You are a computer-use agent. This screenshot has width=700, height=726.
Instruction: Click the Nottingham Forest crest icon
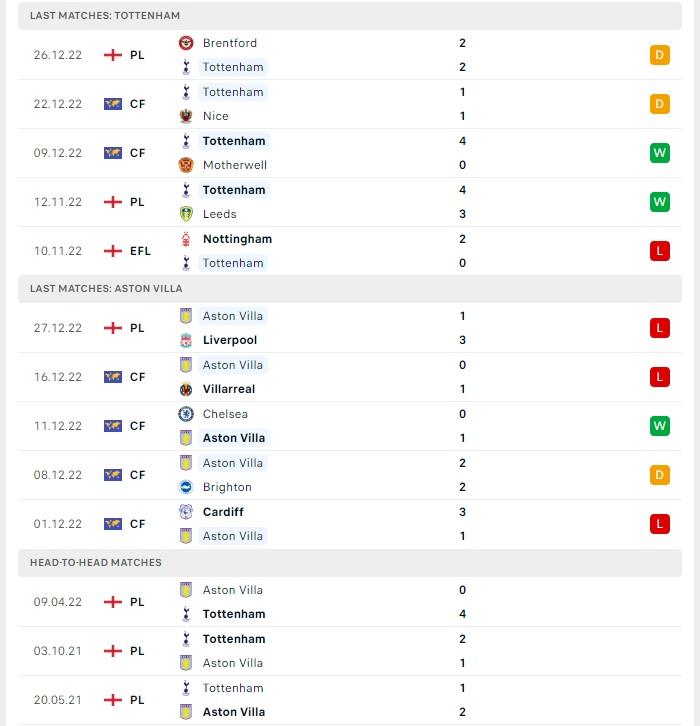click(186, 239)
